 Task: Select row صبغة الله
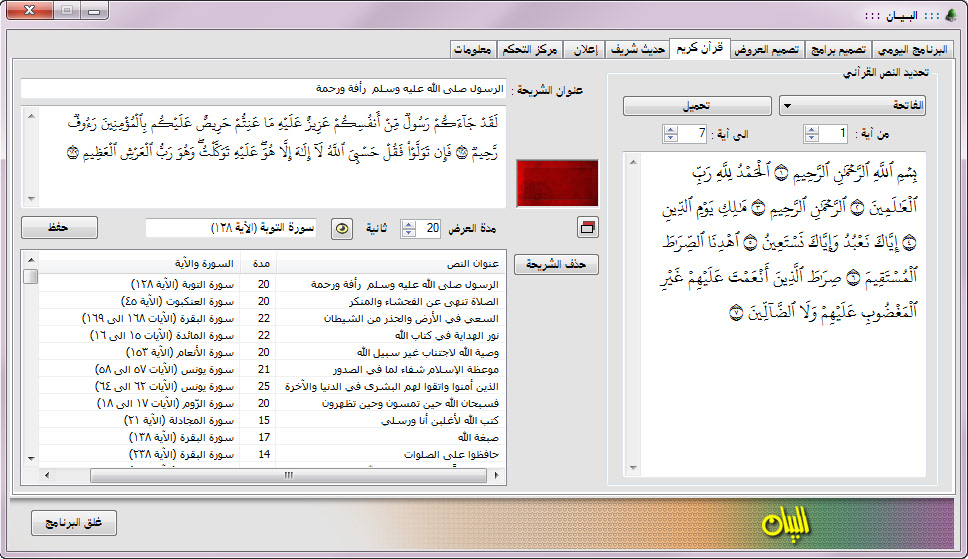(x=272, y=437)
